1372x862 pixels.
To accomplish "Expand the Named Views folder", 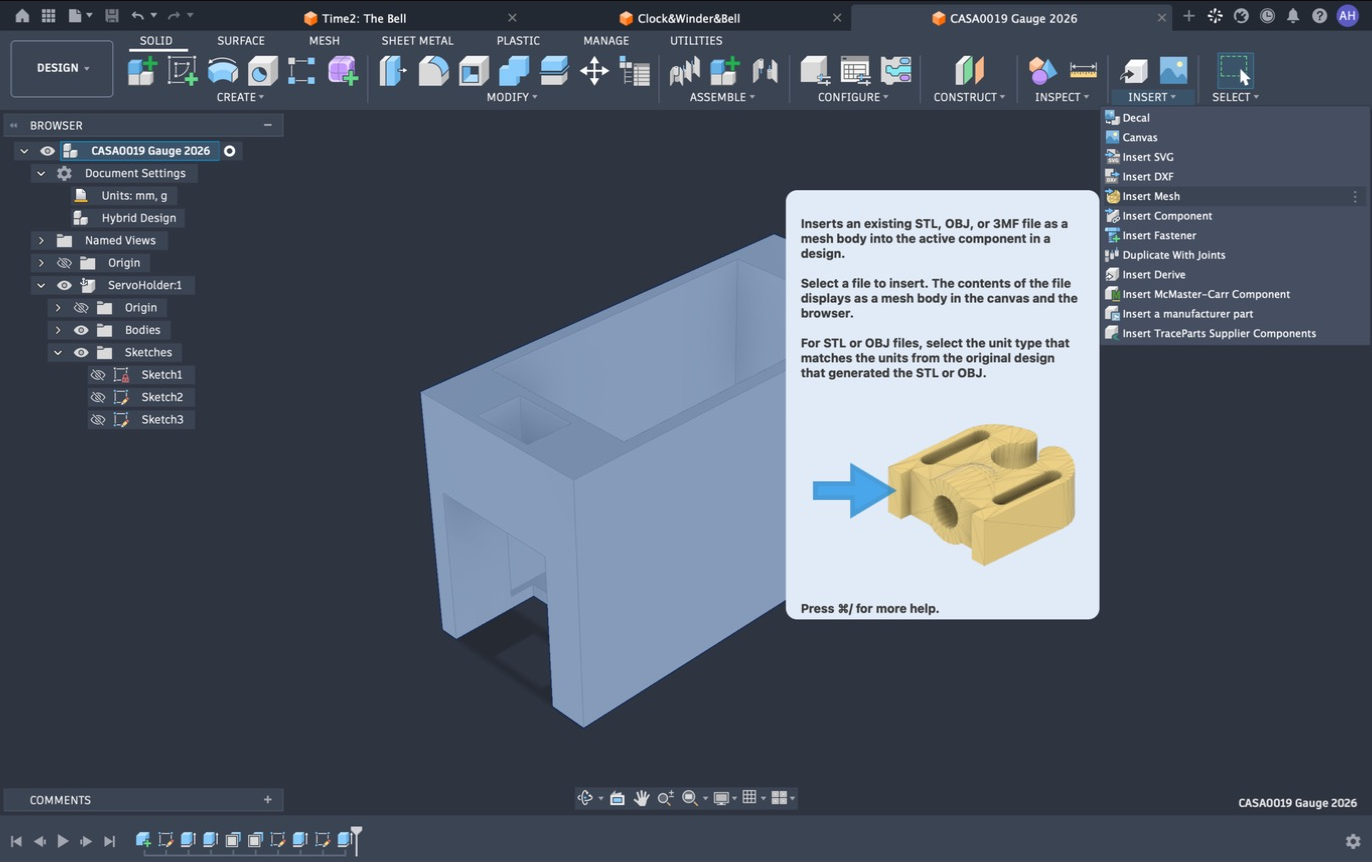I will (41, 240).
